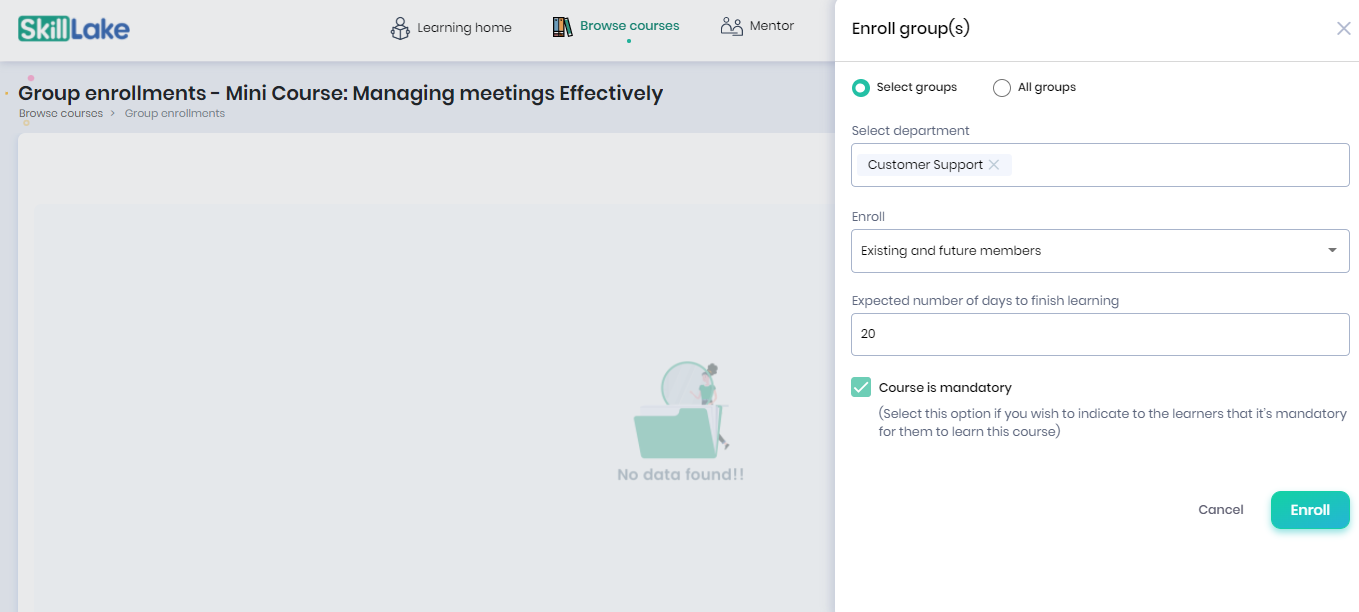1359x612 pixels.
Task: Click the SkillLake logo
Action: pyautogui.click(x=74, y=28)
